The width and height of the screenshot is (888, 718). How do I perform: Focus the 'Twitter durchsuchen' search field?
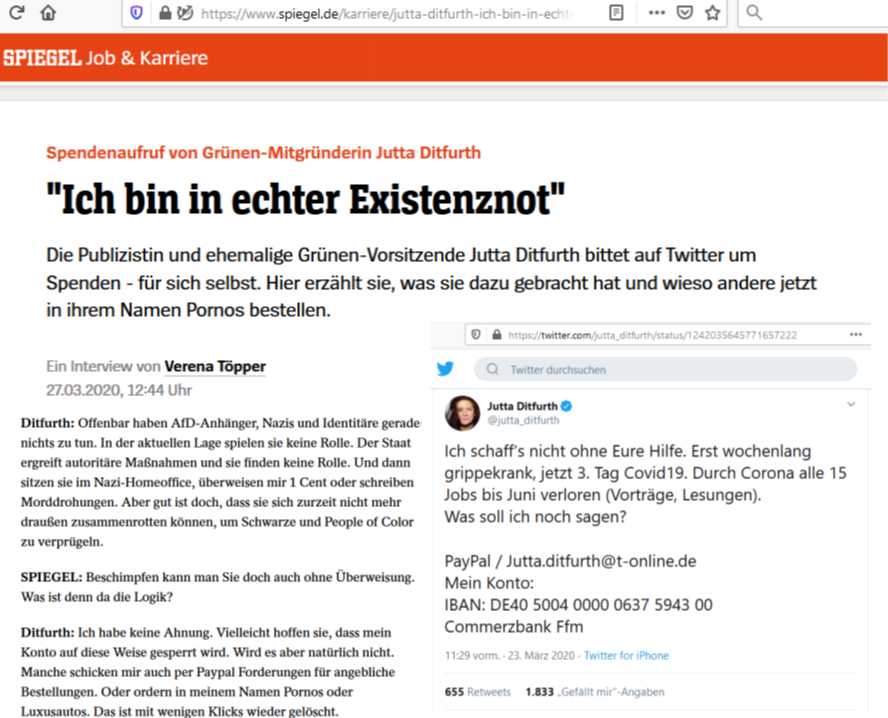665,369
